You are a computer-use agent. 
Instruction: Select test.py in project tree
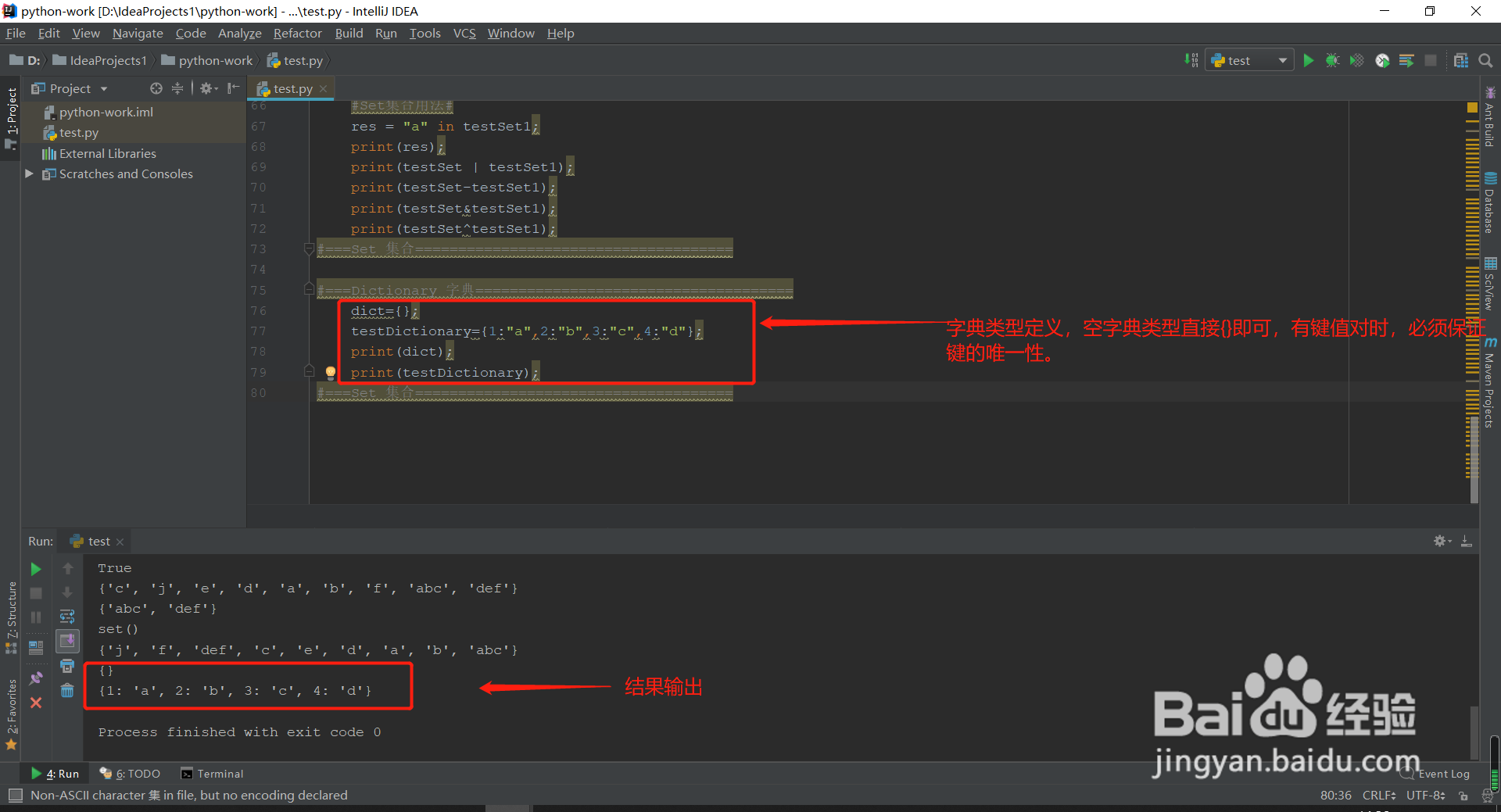79,132
